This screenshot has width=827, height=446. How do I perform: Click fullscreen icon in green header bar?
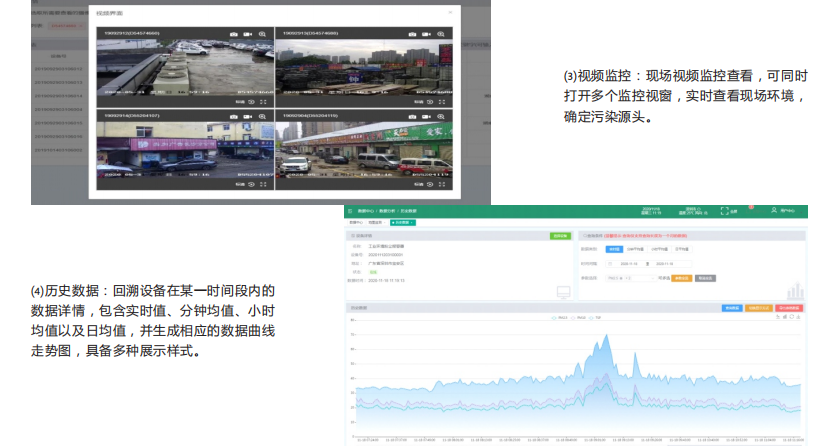tap(723, 211)
